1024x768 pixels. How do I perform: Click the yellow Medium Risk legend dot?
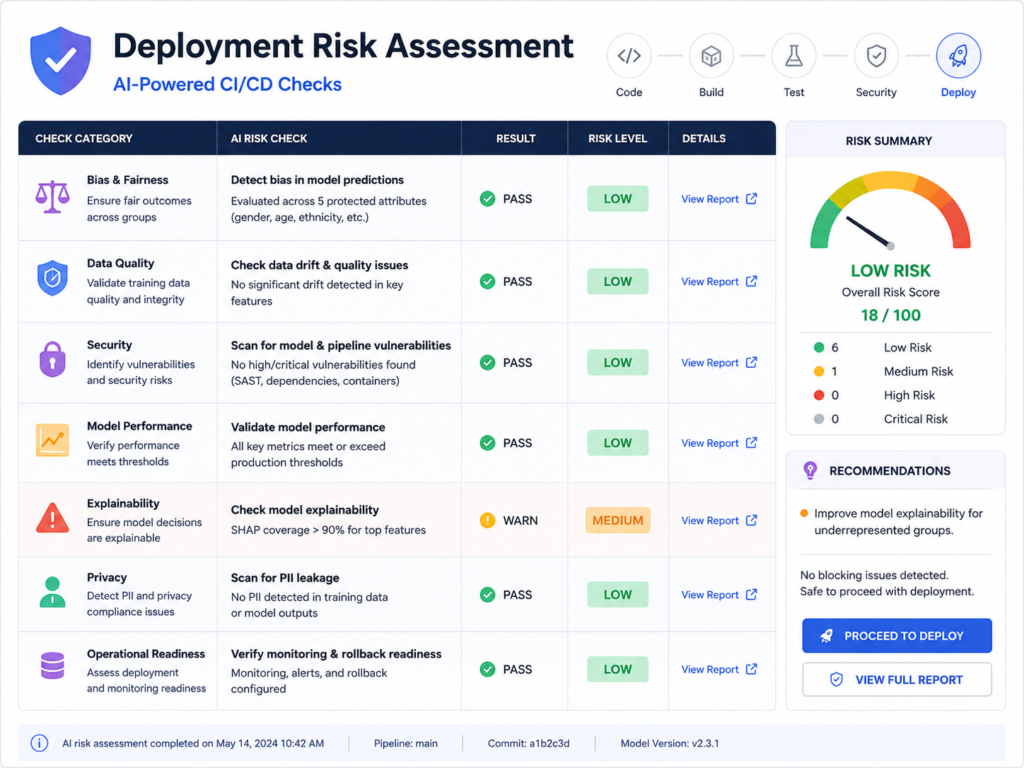pyautogui.click(x=818, y=372)
